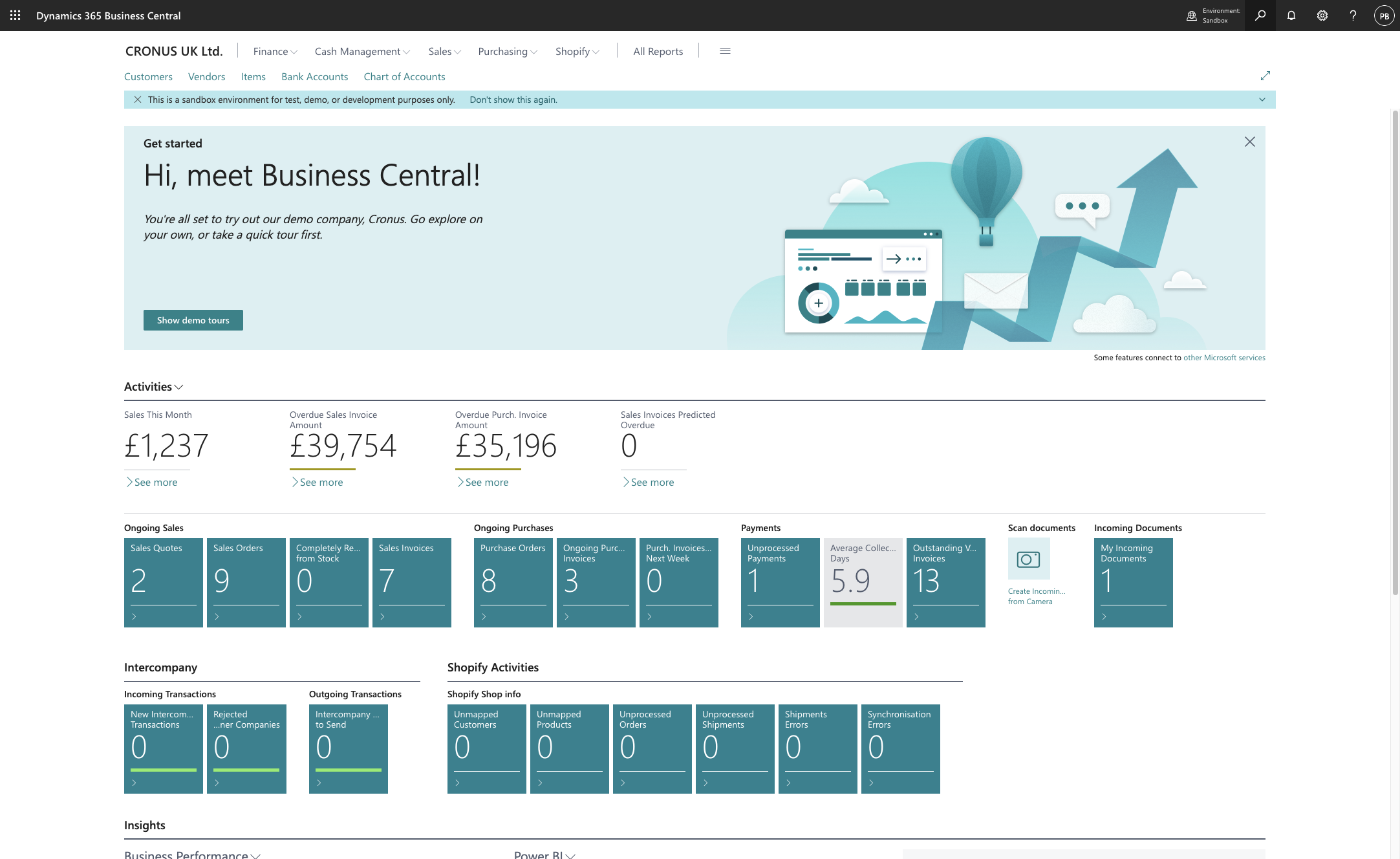The width and height of the screenshot is (1400, 859).
Task: Open the Average Collection Days tile
Action: click(863, 582)
